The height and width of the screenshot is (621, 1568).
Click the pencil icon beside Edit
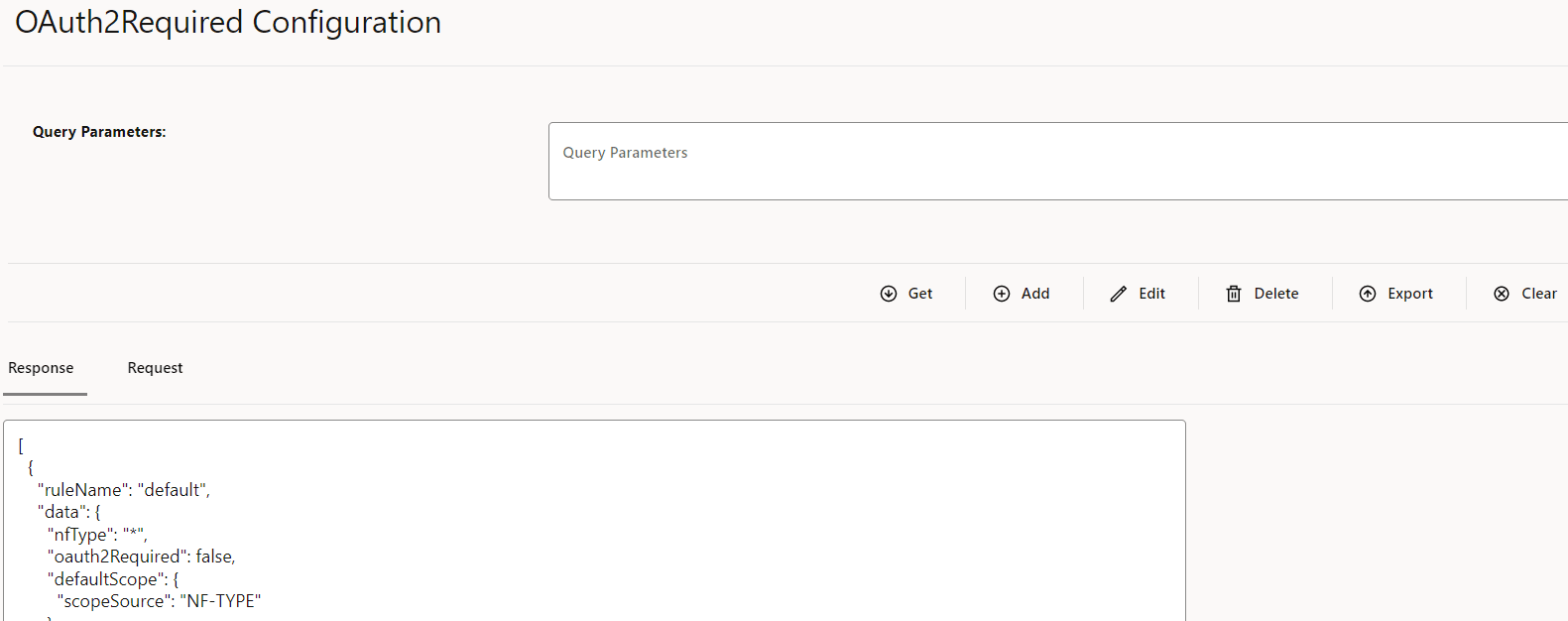pos(1119,293)
